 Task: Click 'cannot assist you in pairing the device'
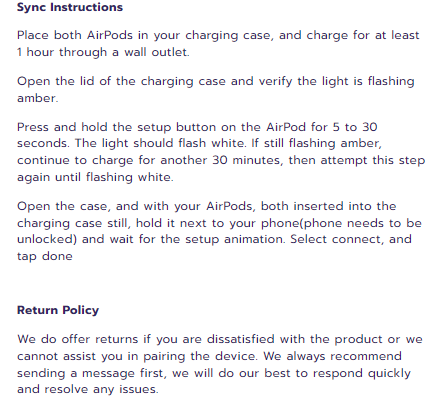click(137, 356)
